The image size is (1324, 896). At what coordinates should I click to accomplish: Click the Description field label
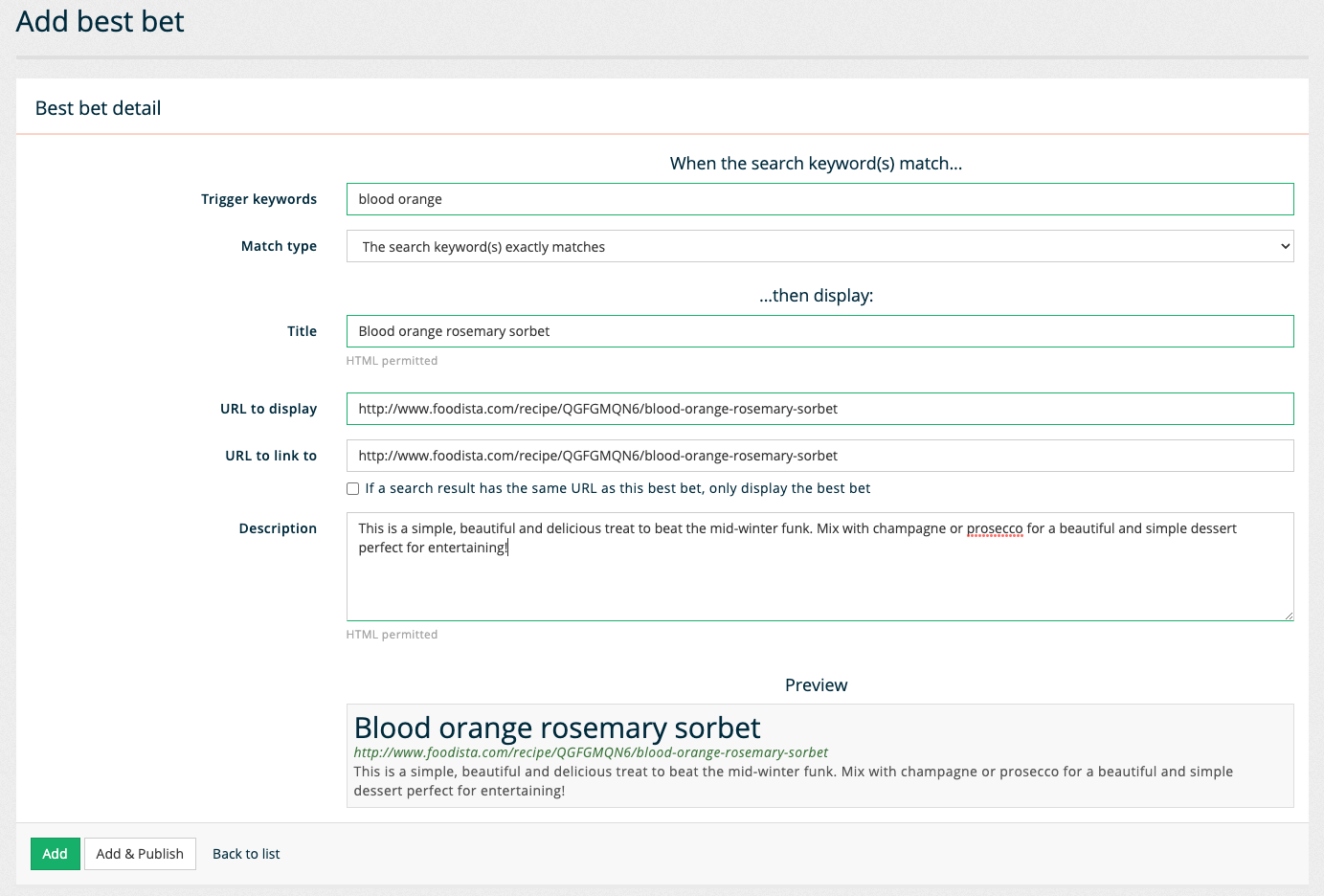278,528
